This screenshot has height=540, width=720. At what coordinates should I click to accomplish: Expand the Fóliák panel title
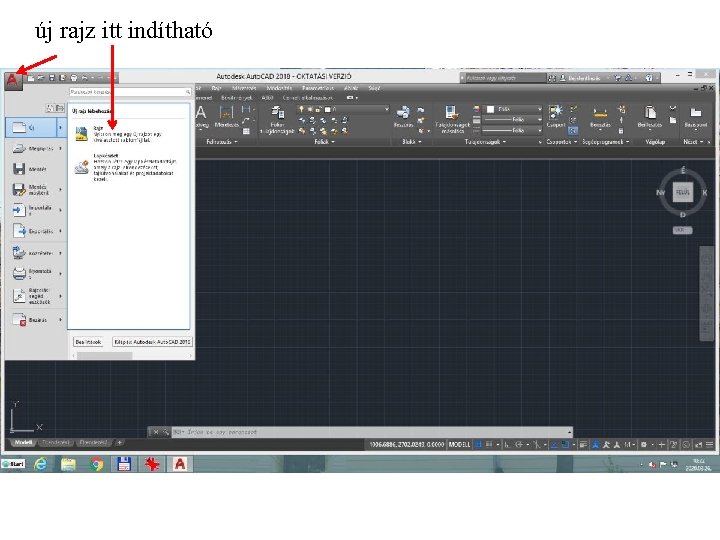pos(324,142)
